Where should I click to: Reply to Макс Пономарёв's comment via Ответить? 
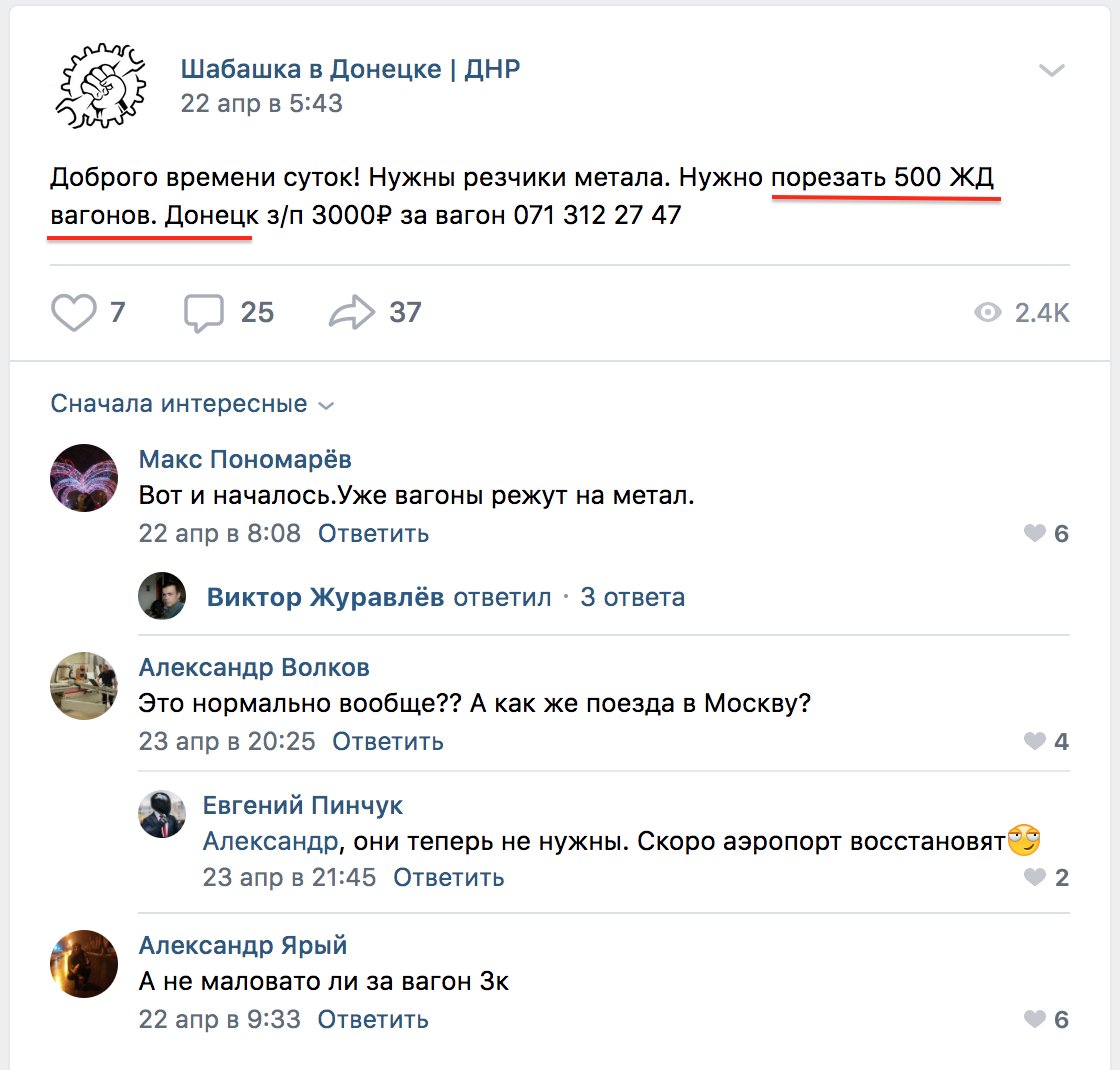pos(373,534)
